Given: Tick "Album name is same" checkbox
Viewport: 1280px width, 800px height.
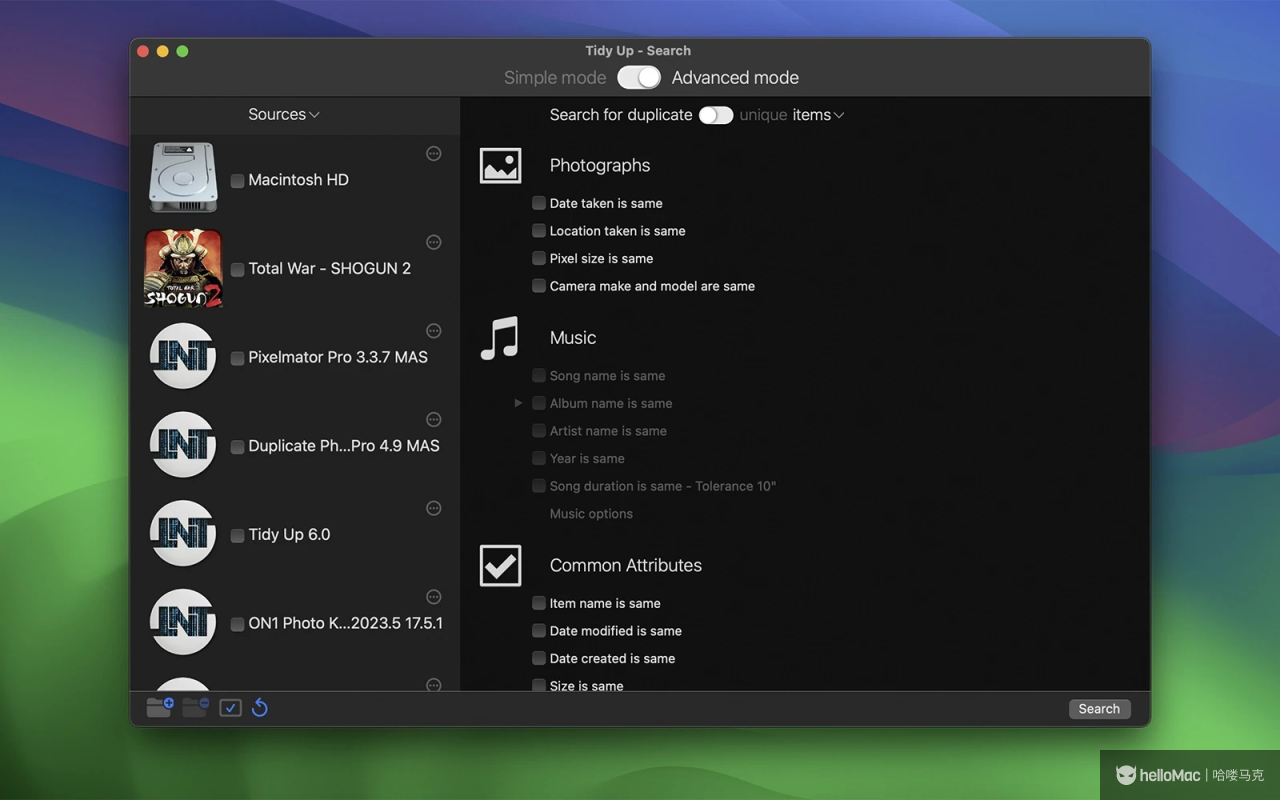Looking at the screenshot, I should 539,403.
